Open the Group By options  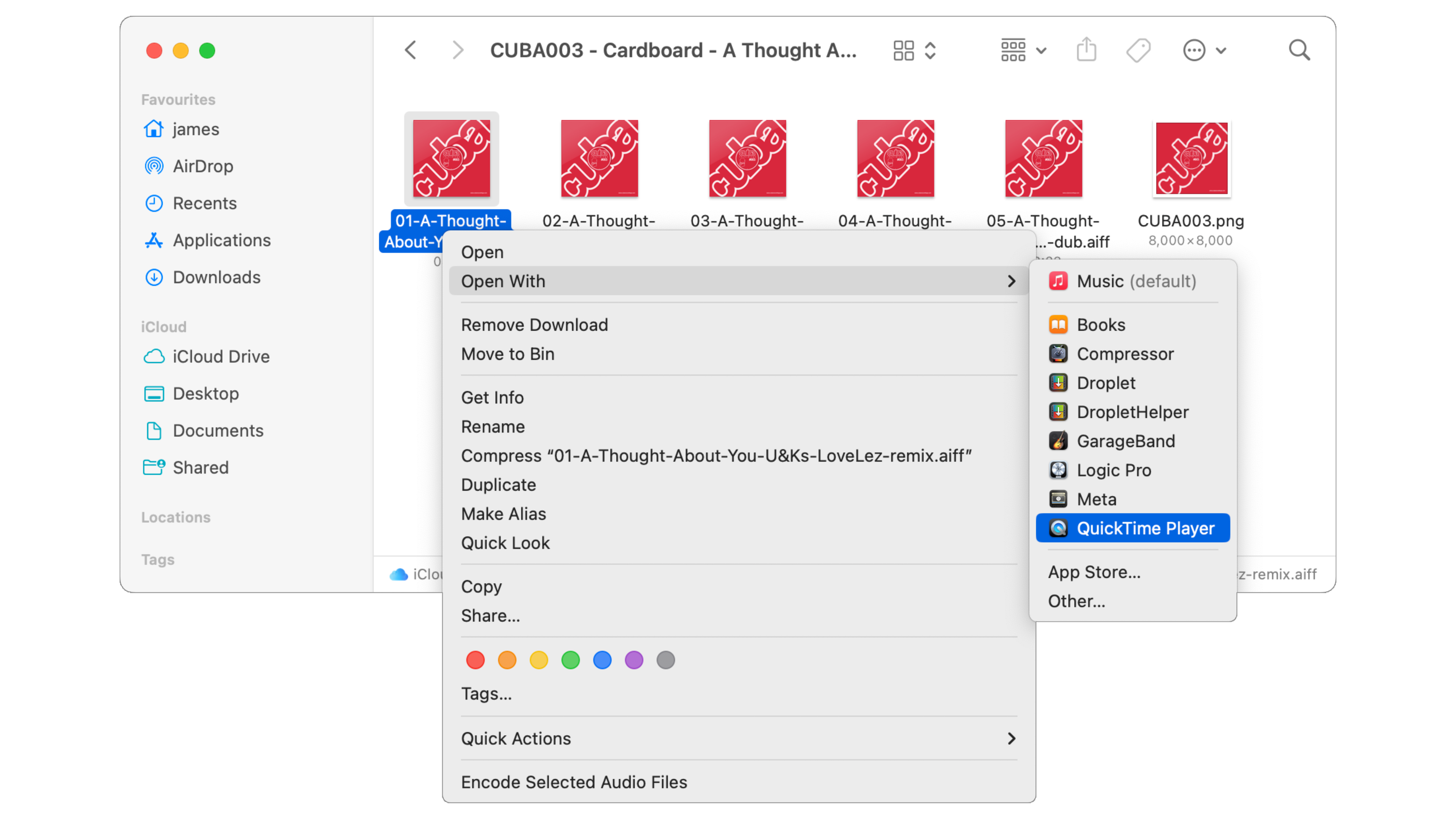pyautogui.click(x=1024, y=50)
